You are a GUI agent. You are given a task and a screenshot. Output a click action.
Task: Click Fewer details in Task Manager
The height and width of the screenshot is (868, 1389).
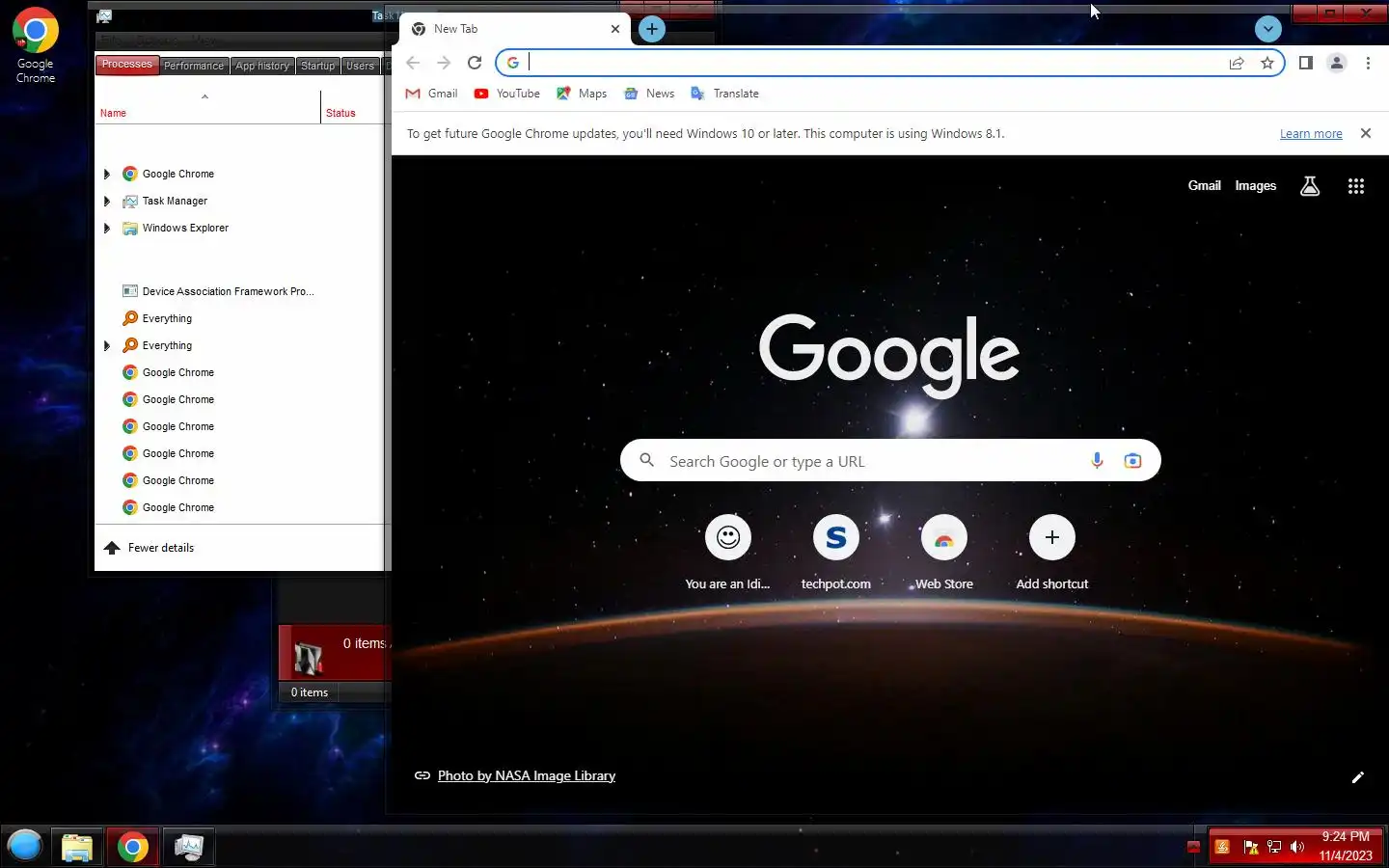coord(149,548)
